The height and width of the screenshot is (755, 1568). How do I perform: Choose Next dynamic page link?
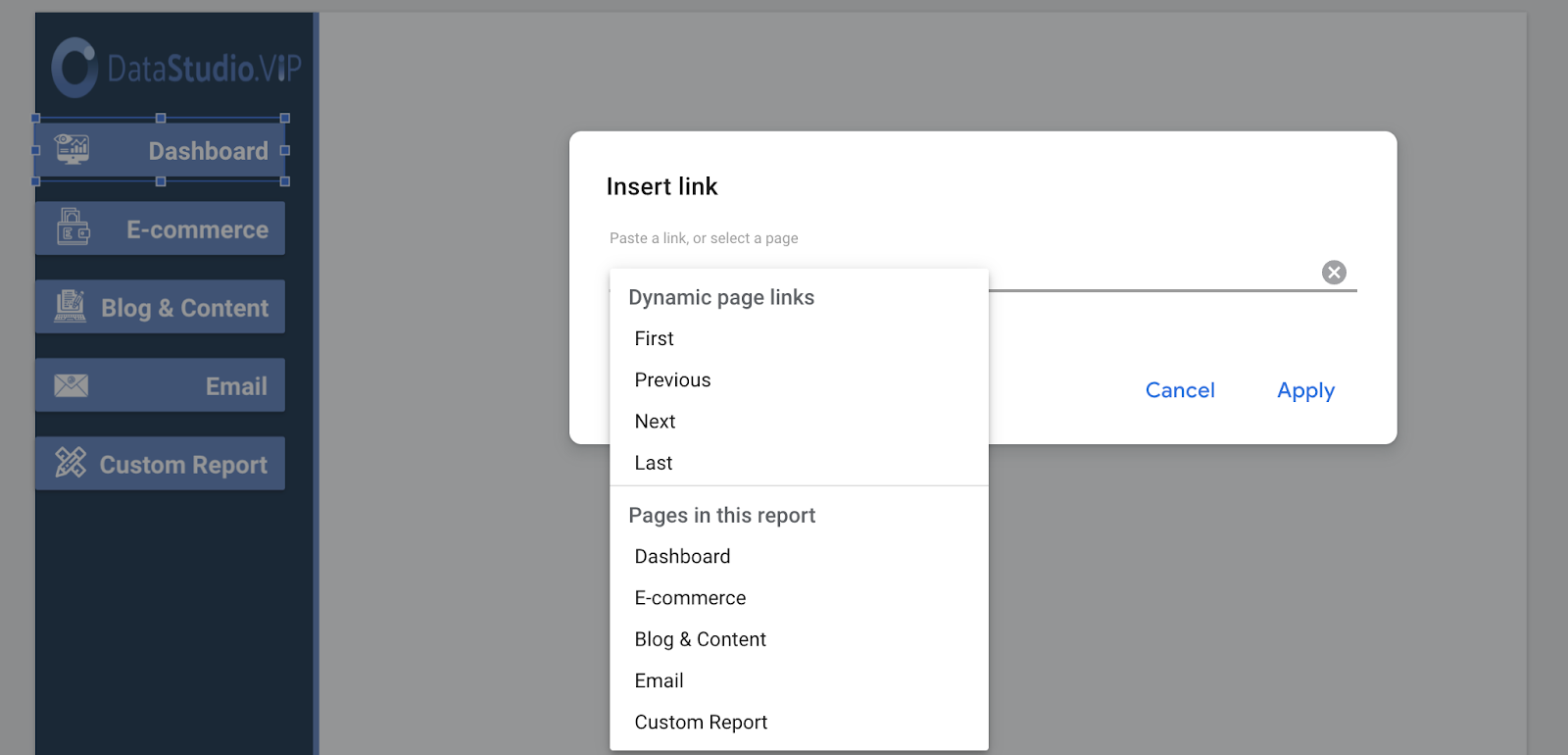point(799,422)
